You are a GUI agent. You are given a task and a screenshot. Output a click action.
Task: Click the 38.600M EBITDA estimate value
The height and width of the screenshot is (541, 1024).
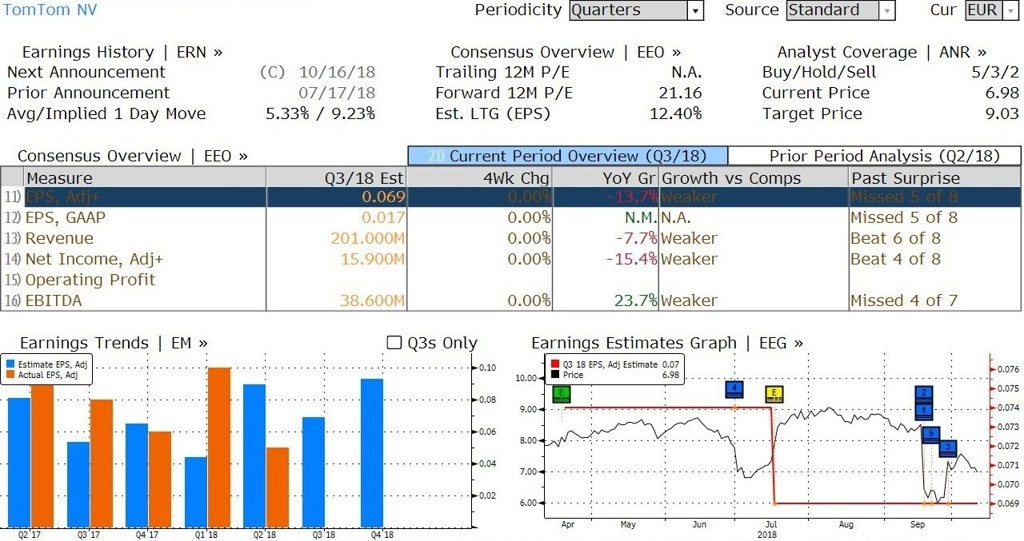coord(372,301)
